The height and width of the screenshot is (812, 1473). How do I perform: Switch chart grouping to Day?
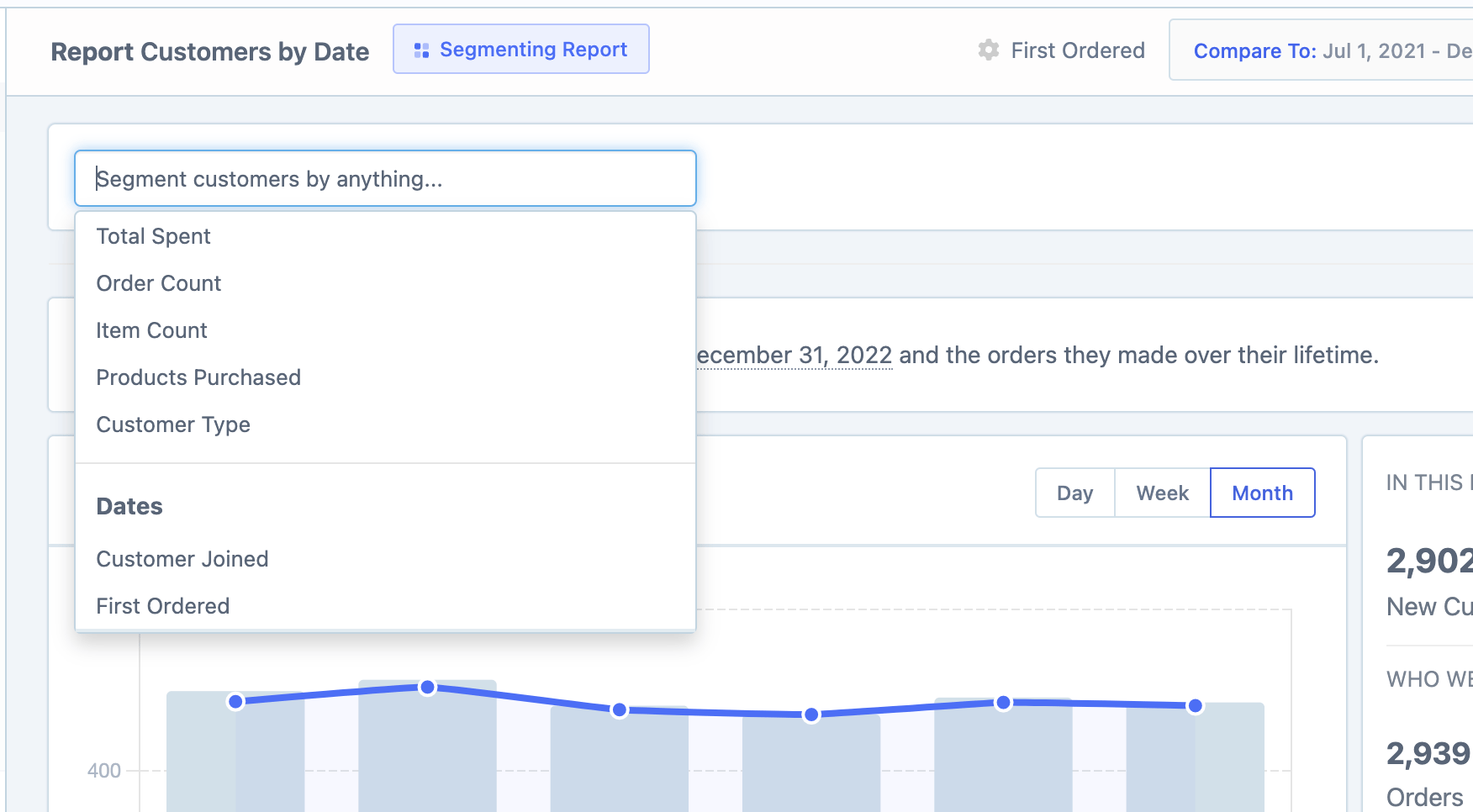[1074, 493]
